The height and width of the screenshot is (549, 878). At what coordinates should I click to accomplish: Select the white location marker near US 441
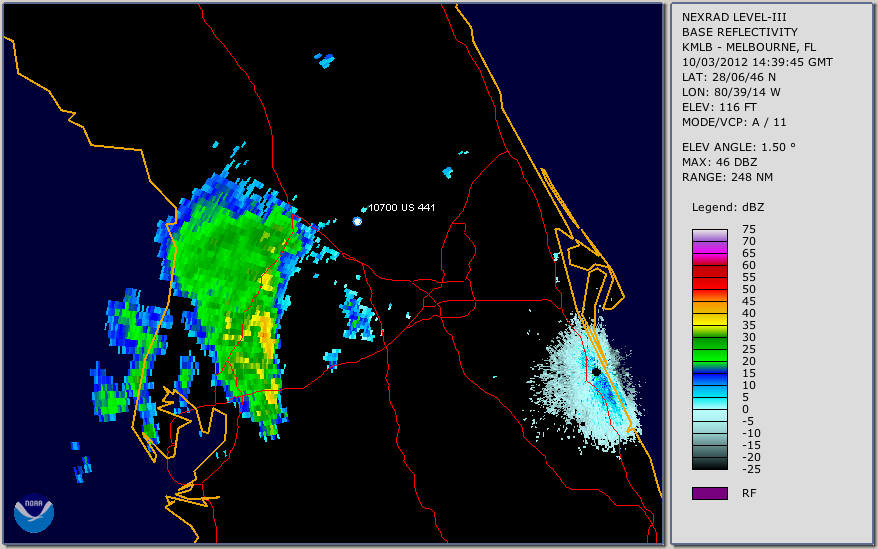357,221
